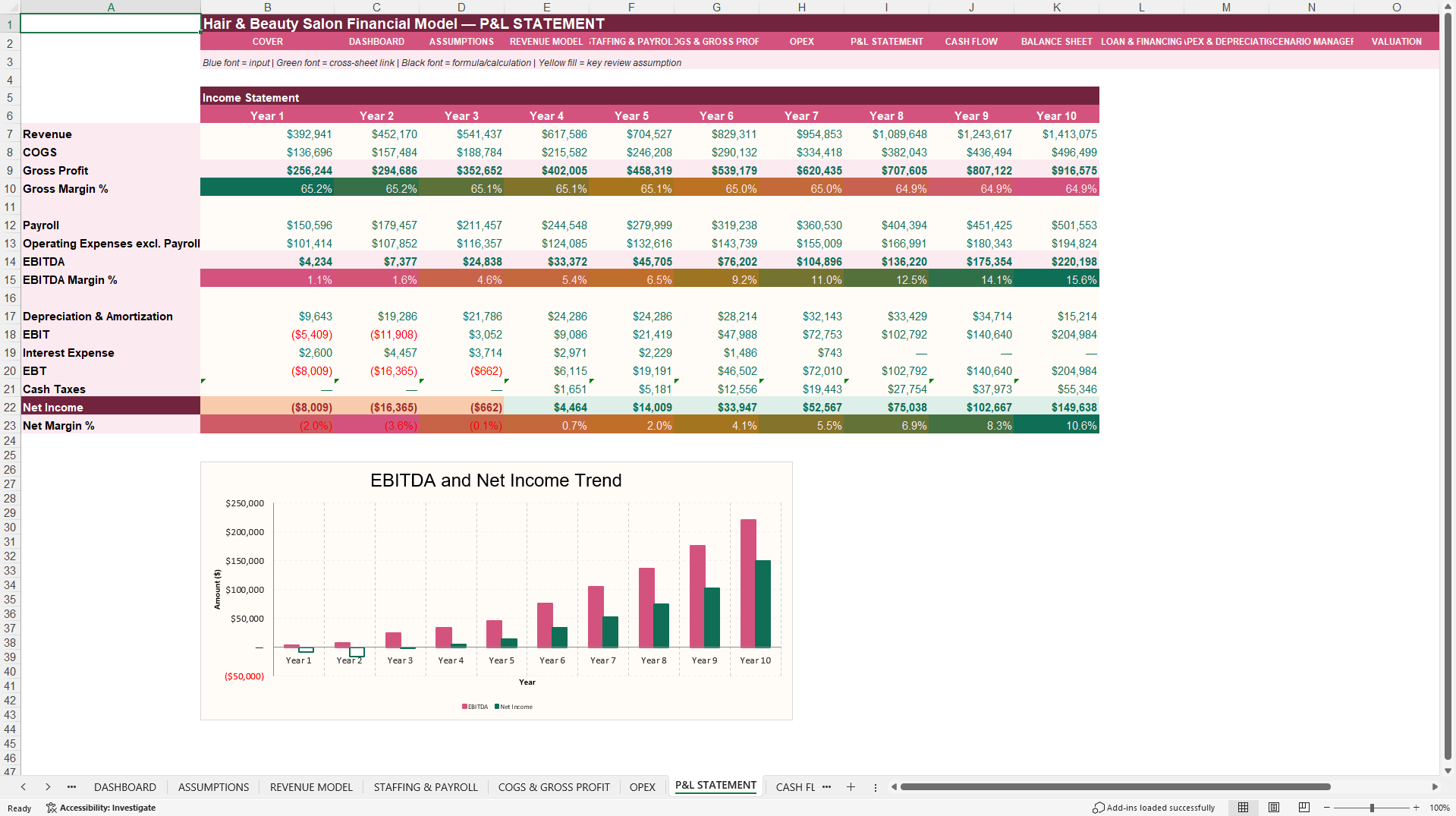The image size is (1456, 816).
Task: Select the Operating Expenses excl. Payroll label
Action: (111, 244)
